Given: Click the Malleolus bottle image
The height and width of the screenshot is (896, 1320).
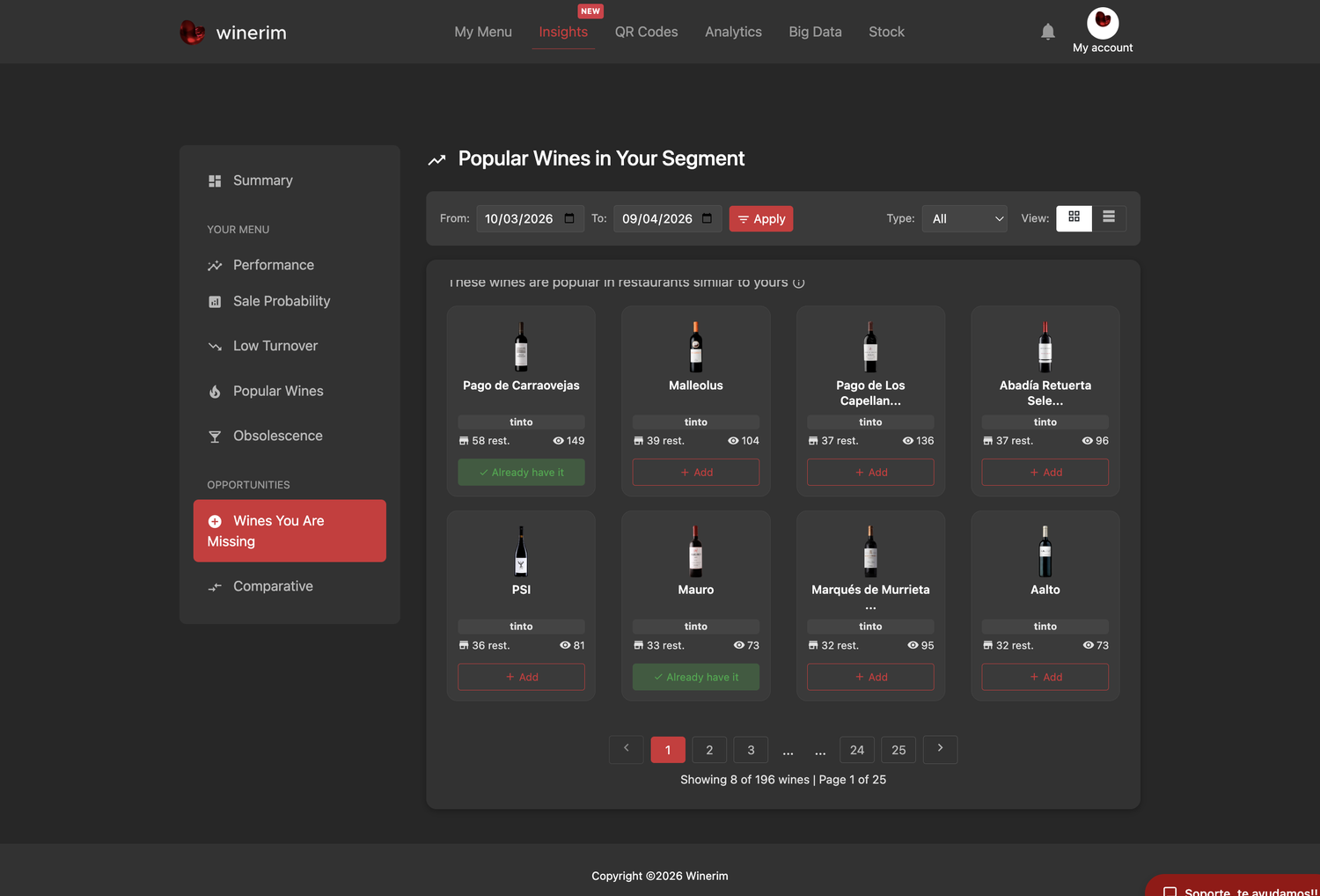Looking at the screenshot, I should pyautogui.click(x=696, y=346).
